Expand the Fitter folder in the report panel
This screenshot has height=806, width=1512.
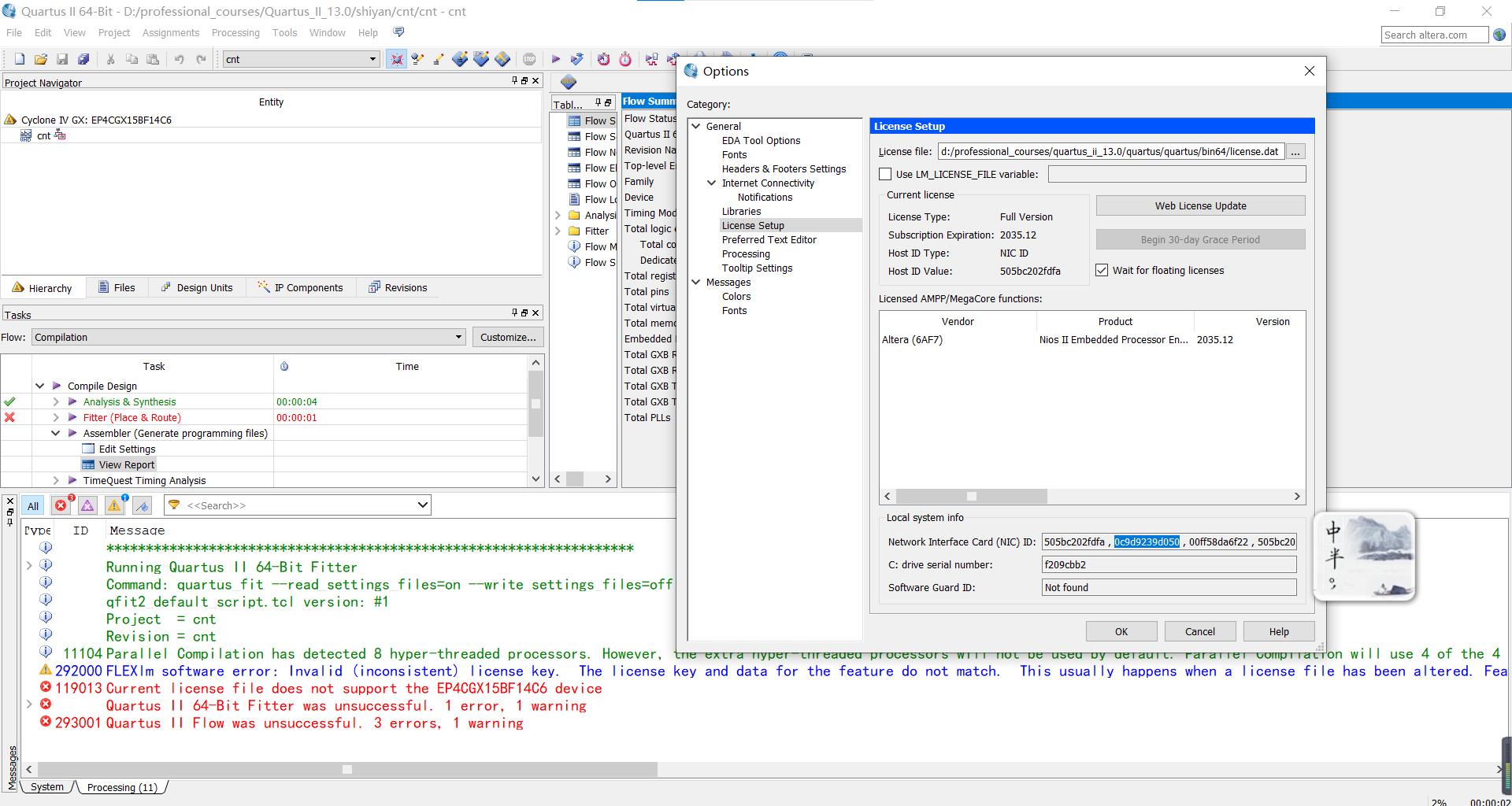[x=559, y=231]
